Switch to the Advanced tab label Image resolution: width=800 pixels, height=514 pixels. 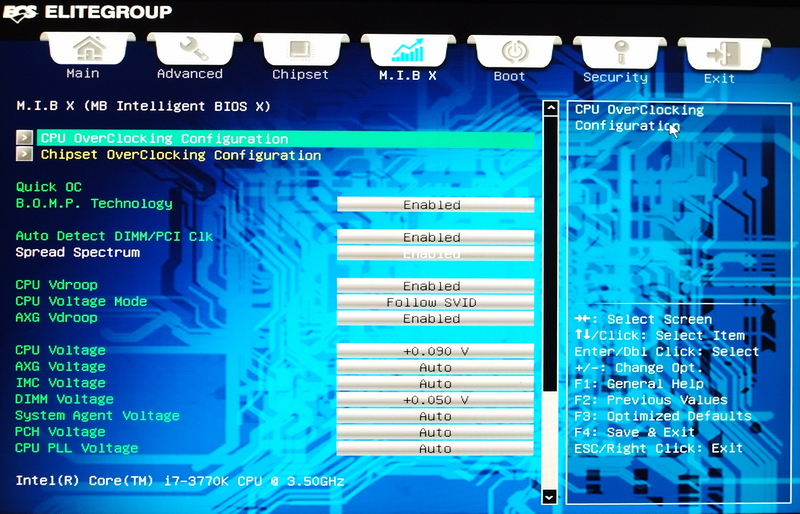tap(190, 74)
